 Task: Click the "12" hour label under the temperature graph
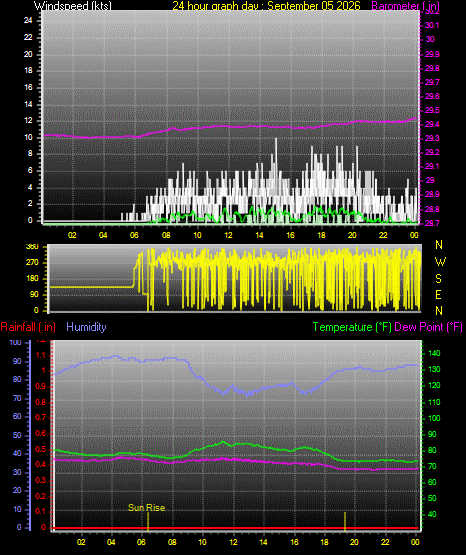(233, 542)
